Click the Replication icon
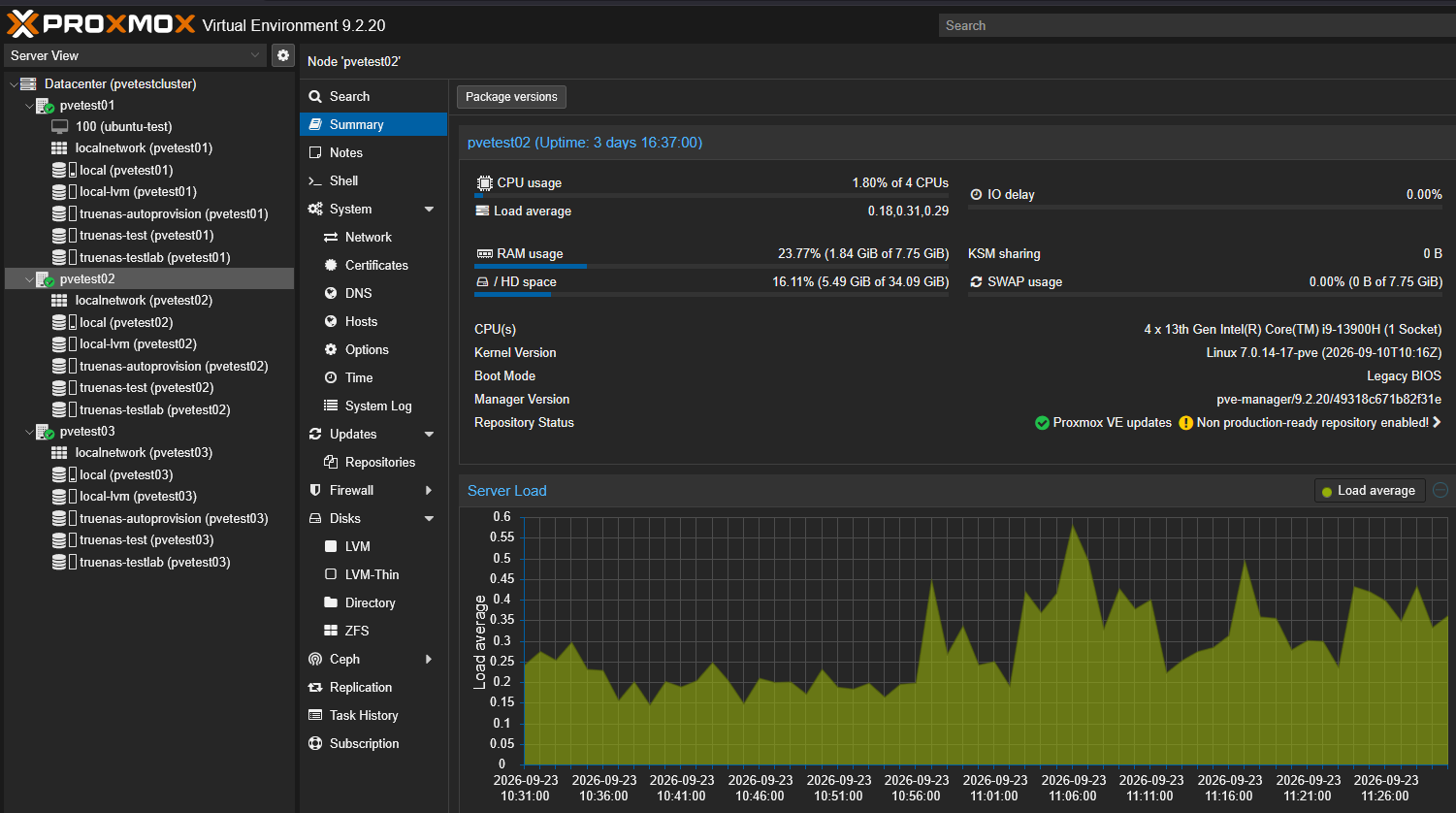The height and width of the screenshot is (813, 1456). click(x=315, y=688)
